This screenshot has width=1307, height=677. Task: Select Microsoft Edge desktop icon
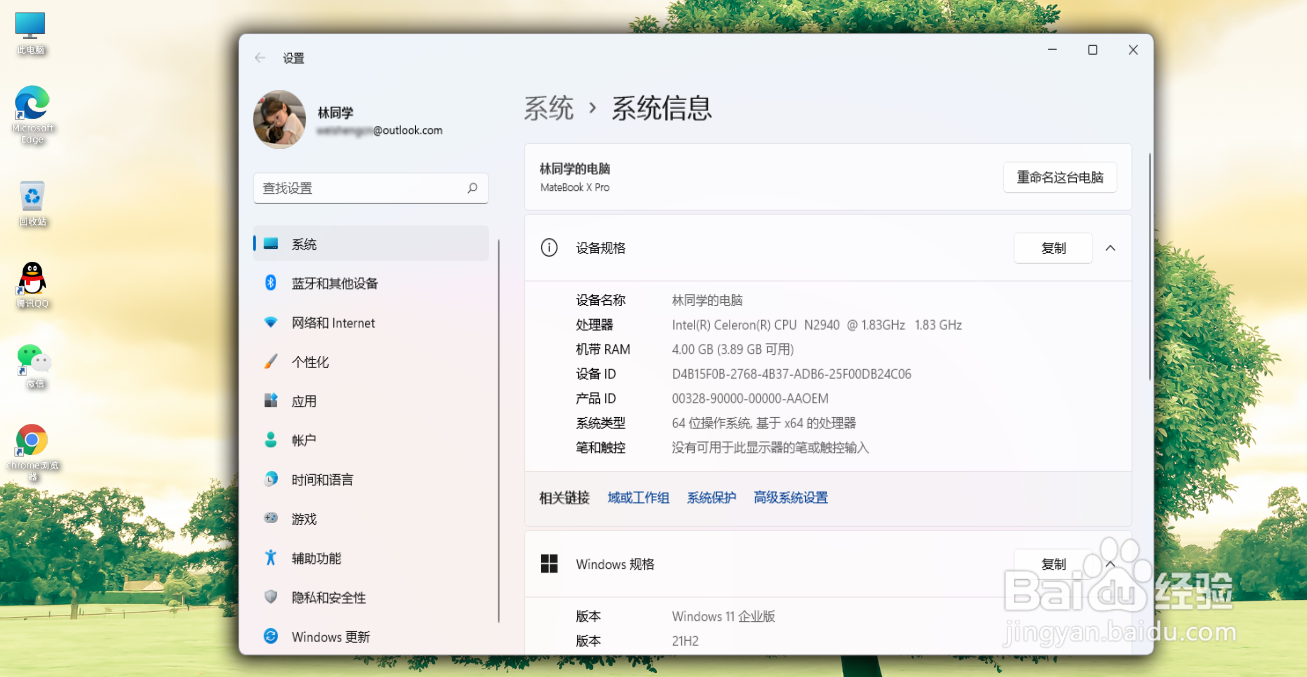[x=32, y=115]
